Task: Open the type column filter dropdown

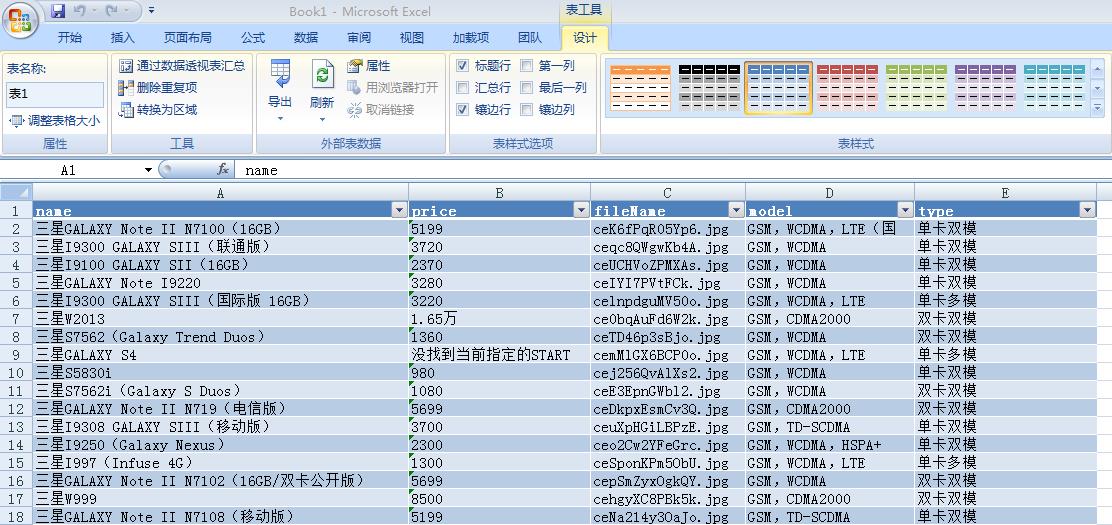Action: [x=1087, y=210]
